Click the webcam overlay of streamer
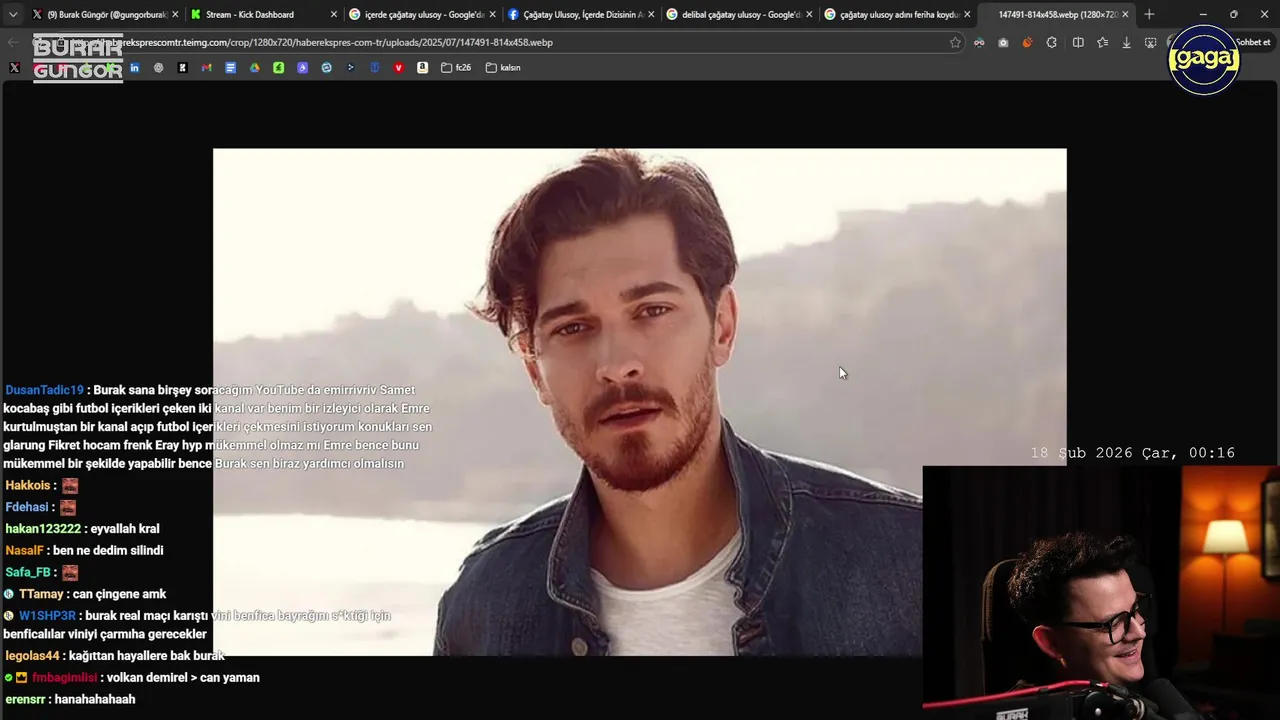 (x=1101, y=593)
